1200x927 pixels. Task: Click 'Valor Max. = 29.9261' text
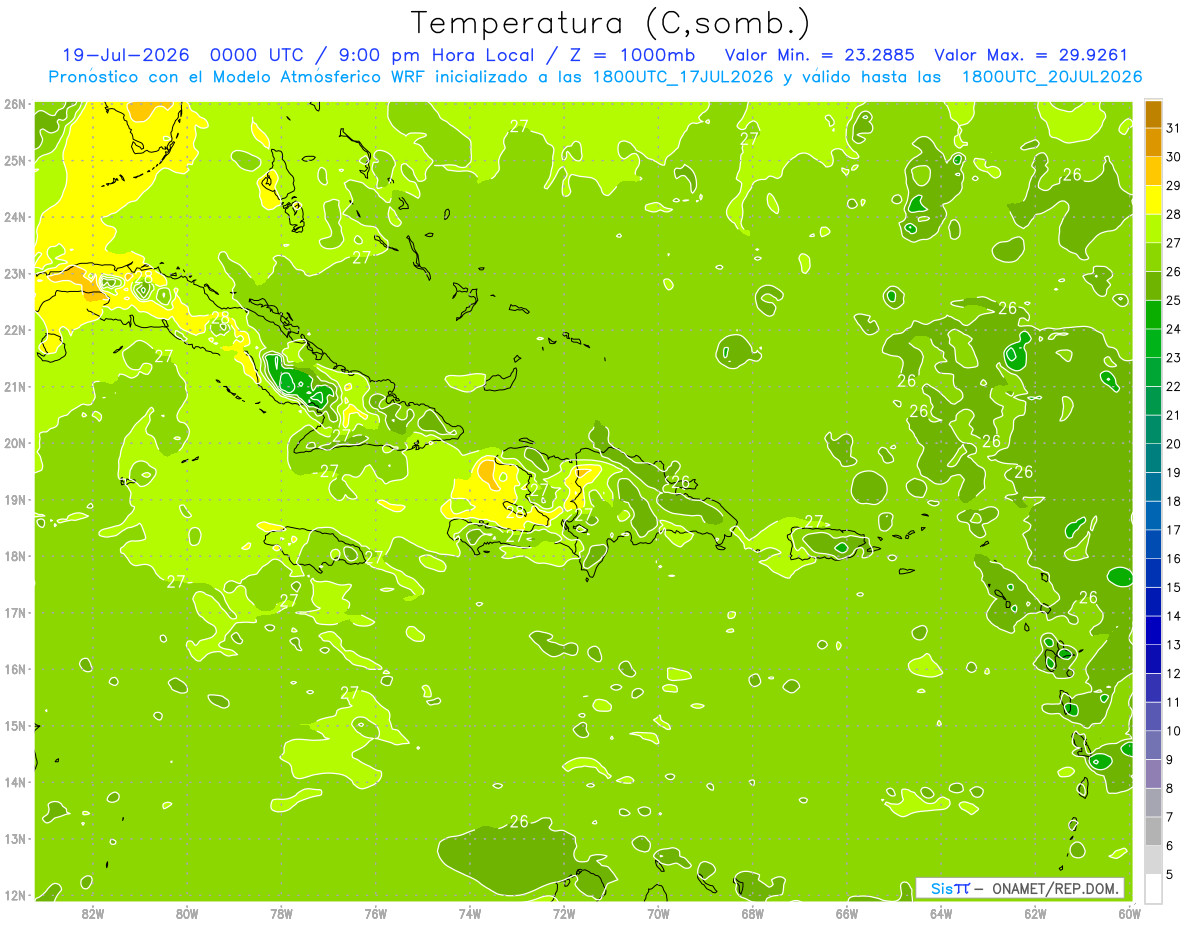click(1031, 56)
